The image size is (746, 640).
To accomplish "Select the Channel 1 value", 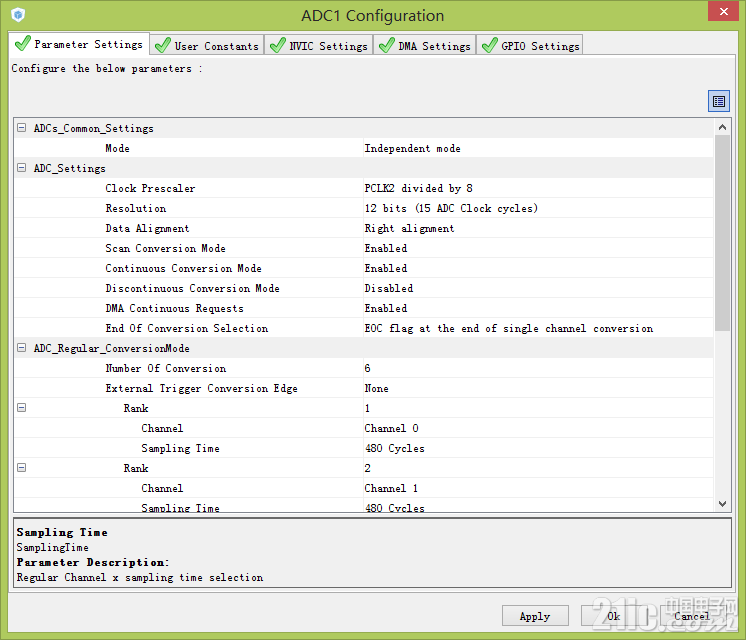I will [x=391, y=488].
